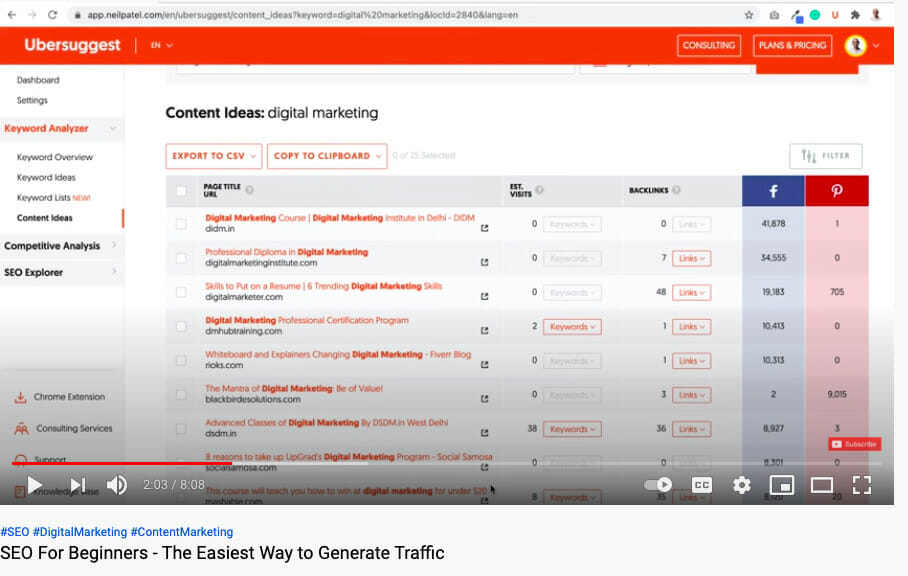Check the Professional Diploma row checkbox
The image size is (908, 576).
point(181,258)
